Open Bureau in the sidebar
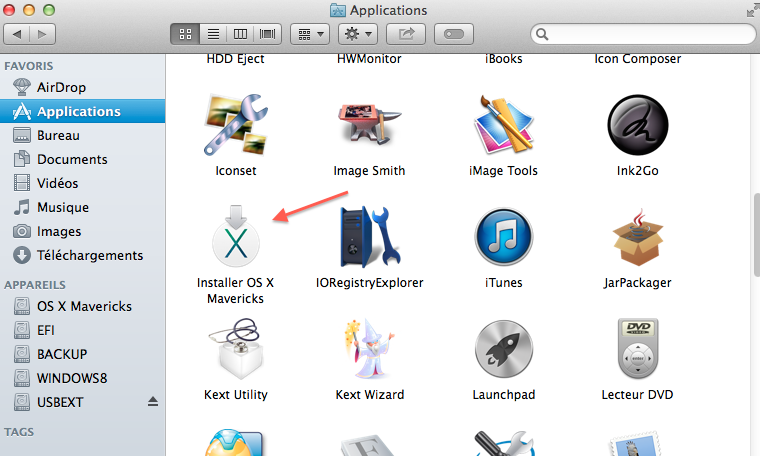The width and height of the screenshot is (760, 456). [x=82, y=135]
